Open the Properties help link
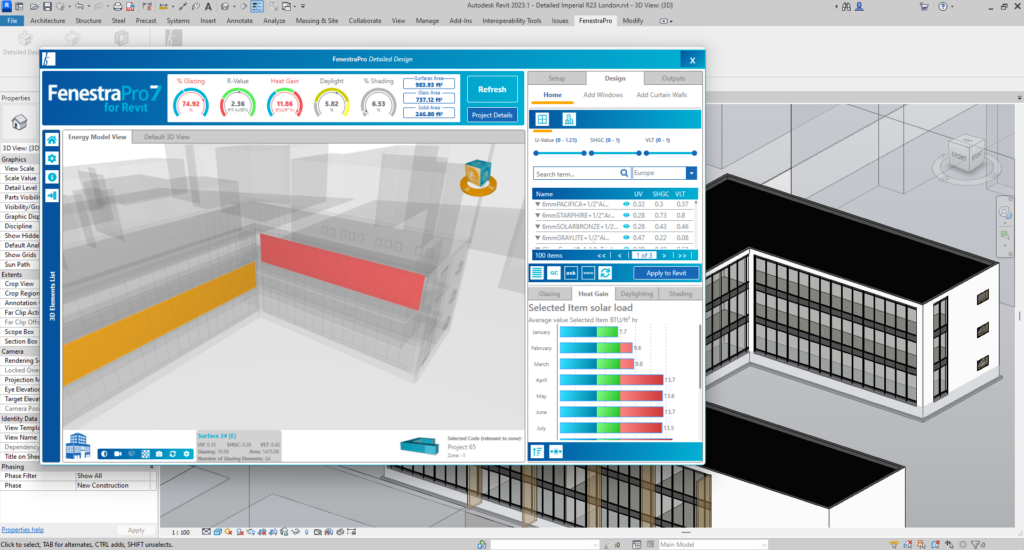The width and height of the screenshot is (1024, 550). coord(22,530)
